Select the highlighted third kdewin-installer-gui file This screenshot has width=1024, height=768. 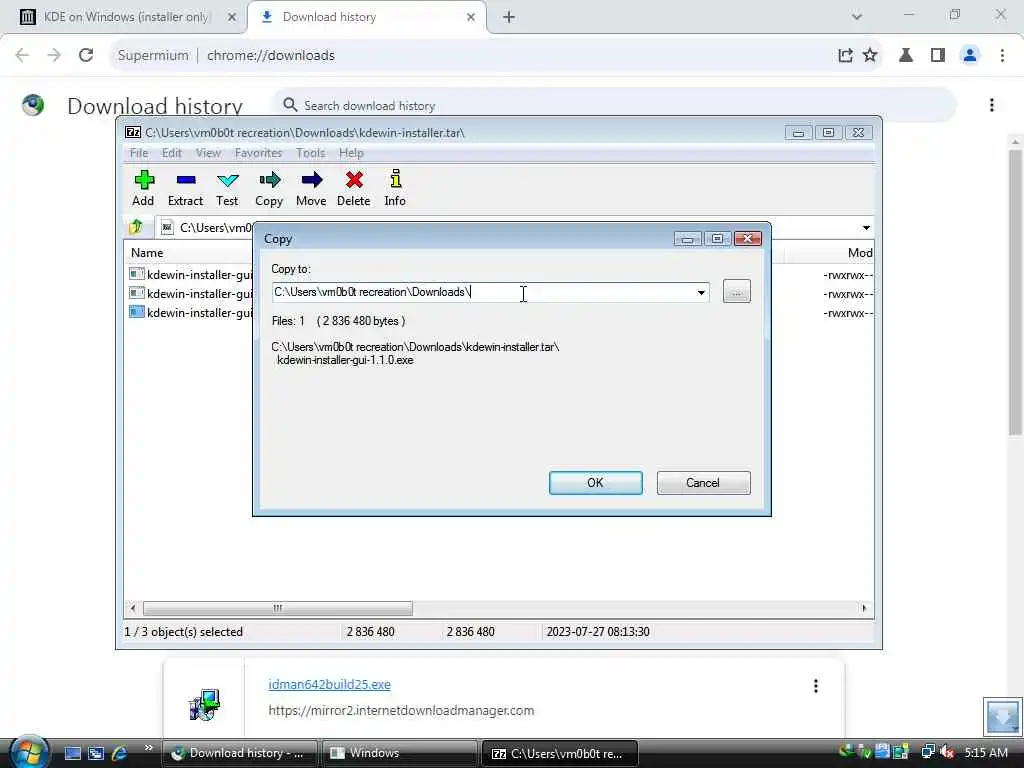[191, 312]
